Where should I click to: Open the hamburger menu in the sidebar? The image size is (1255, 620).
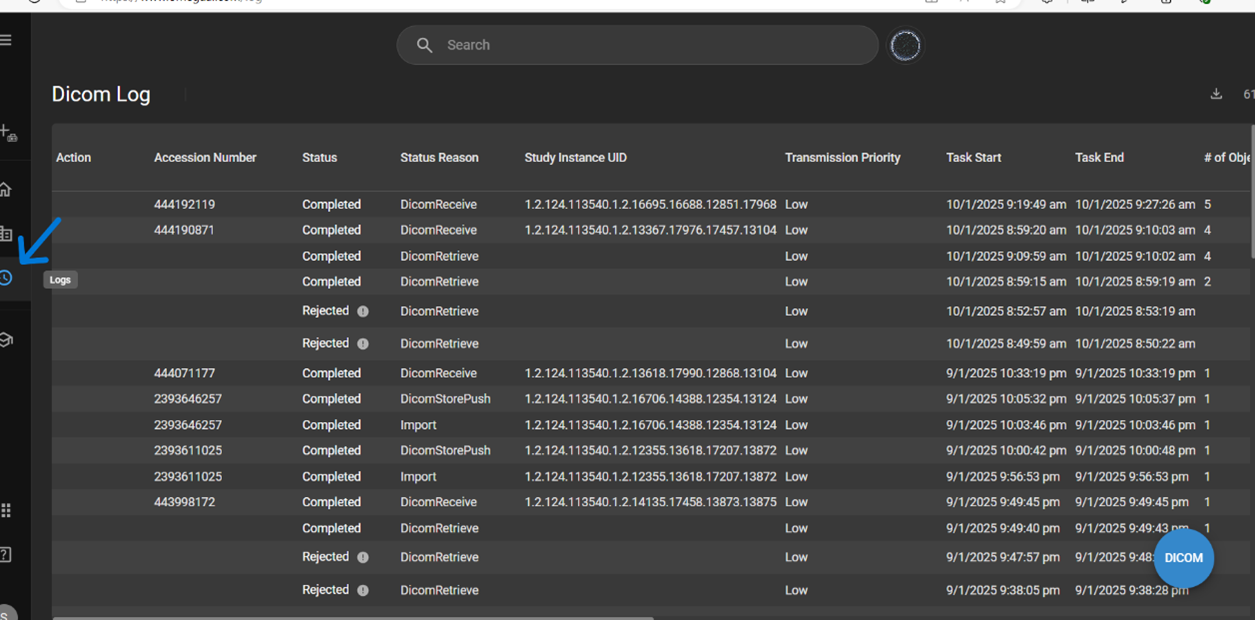[6, 40]
